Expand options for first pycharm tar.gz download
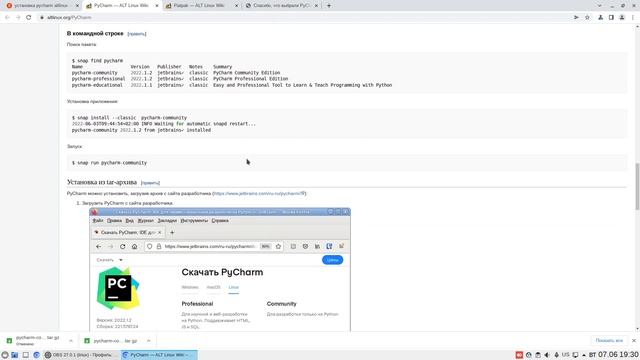The image size is (640, 360). [x=71, y=340]
